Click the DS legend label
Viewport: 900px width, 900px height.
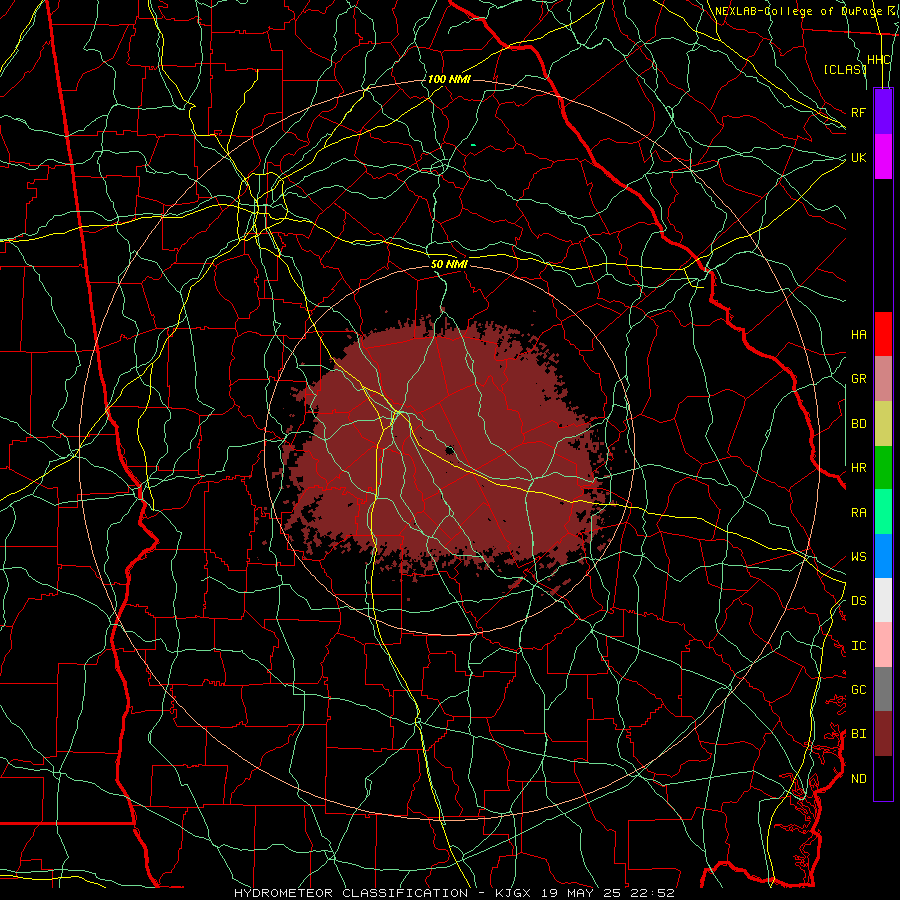click(858, 601)
